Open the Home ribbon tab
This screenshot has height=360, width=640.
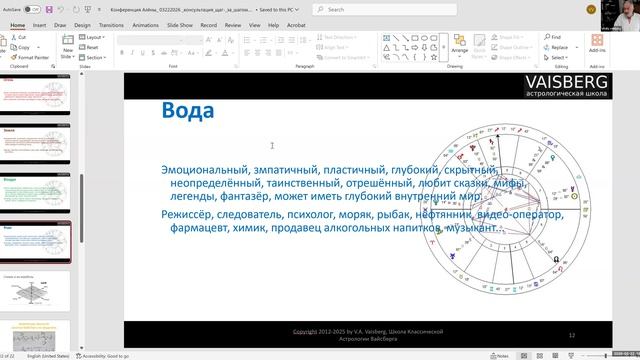click(x=18, y=25)
